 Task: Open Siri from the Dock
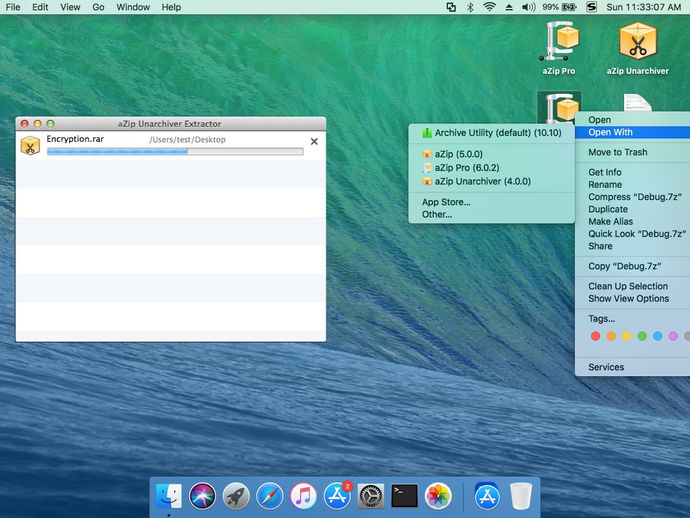pos(202,496)
